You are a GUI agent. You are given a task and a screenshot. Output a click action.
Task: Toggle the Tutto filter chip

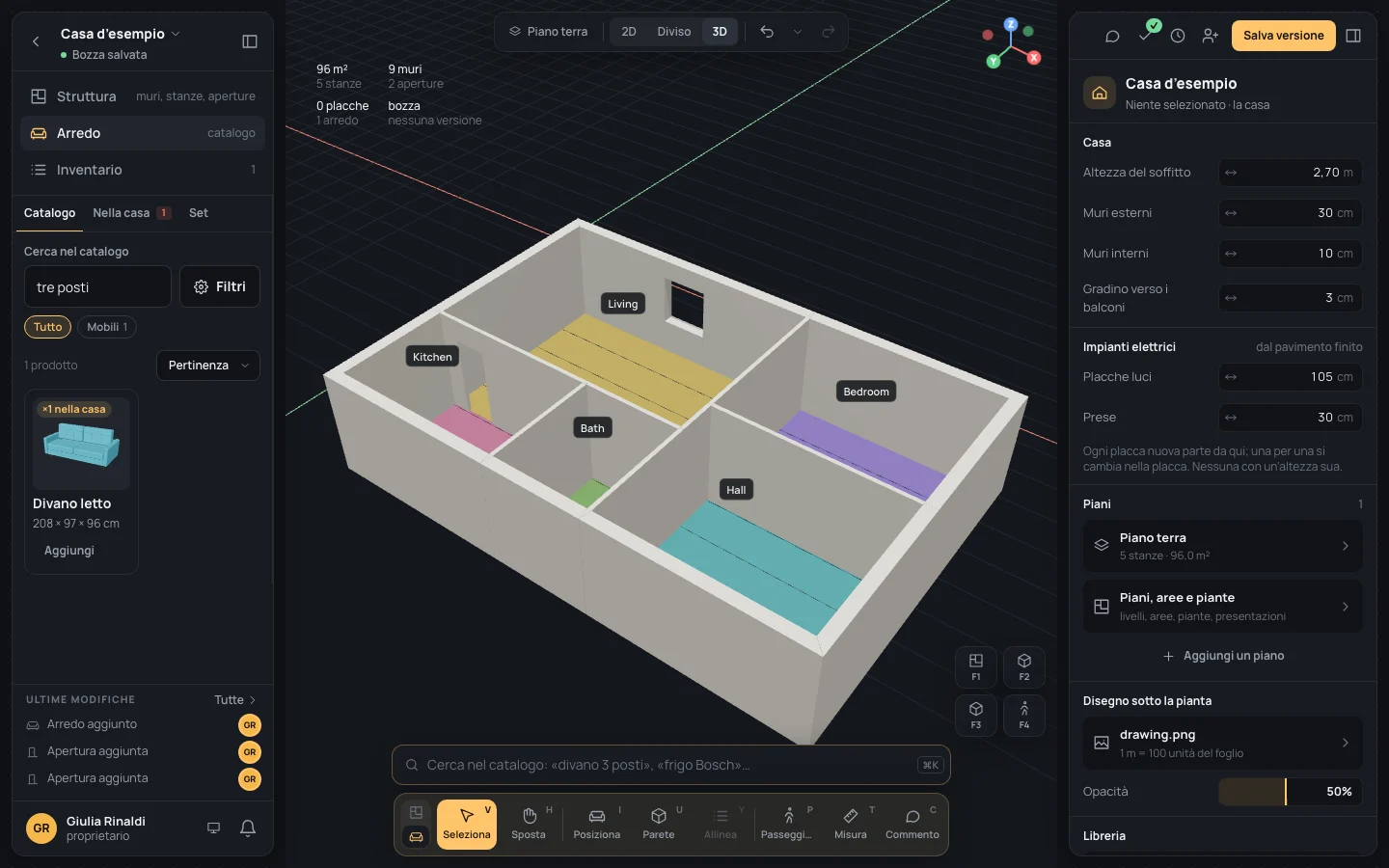pos(47,327)
